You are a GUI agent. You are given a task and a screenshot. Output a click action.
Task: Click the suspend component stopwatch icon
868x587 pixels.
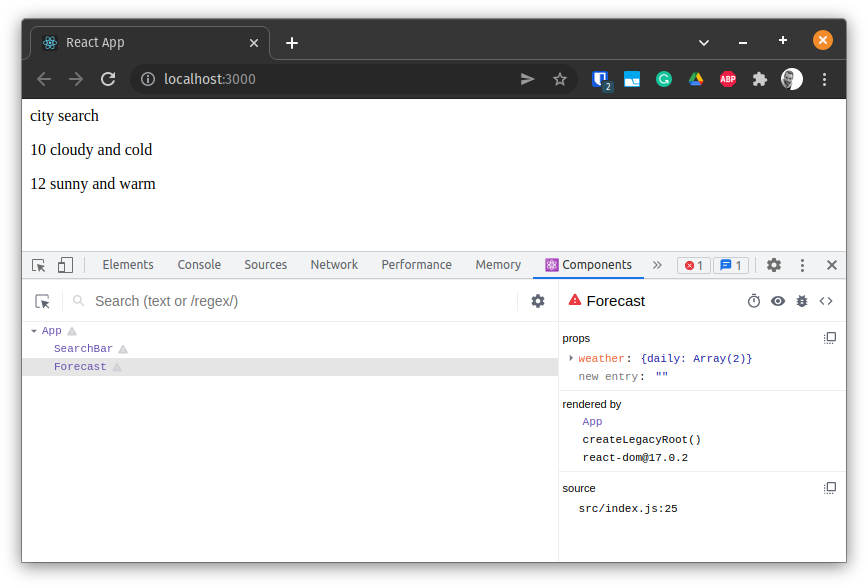[x=754, y=301]
